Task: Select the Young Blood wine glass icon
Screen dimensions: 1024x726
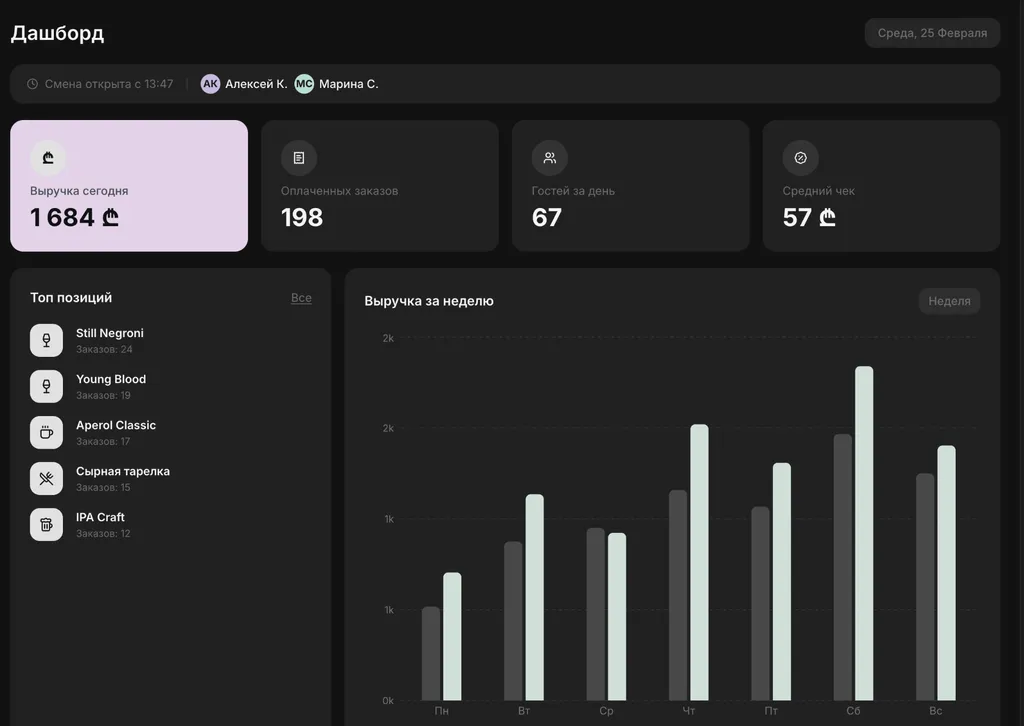Action: click(46, 386)
